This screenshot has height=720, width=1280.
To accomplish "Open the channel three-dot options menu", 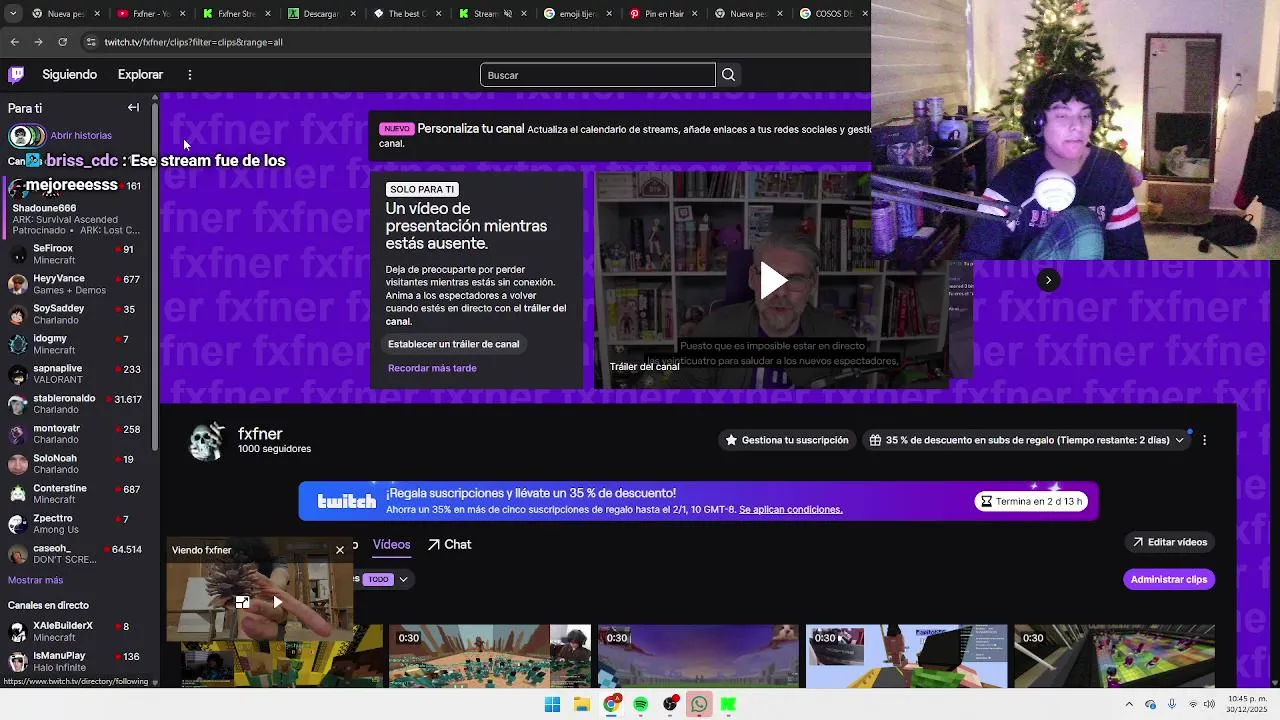I will click(1204, 440).
